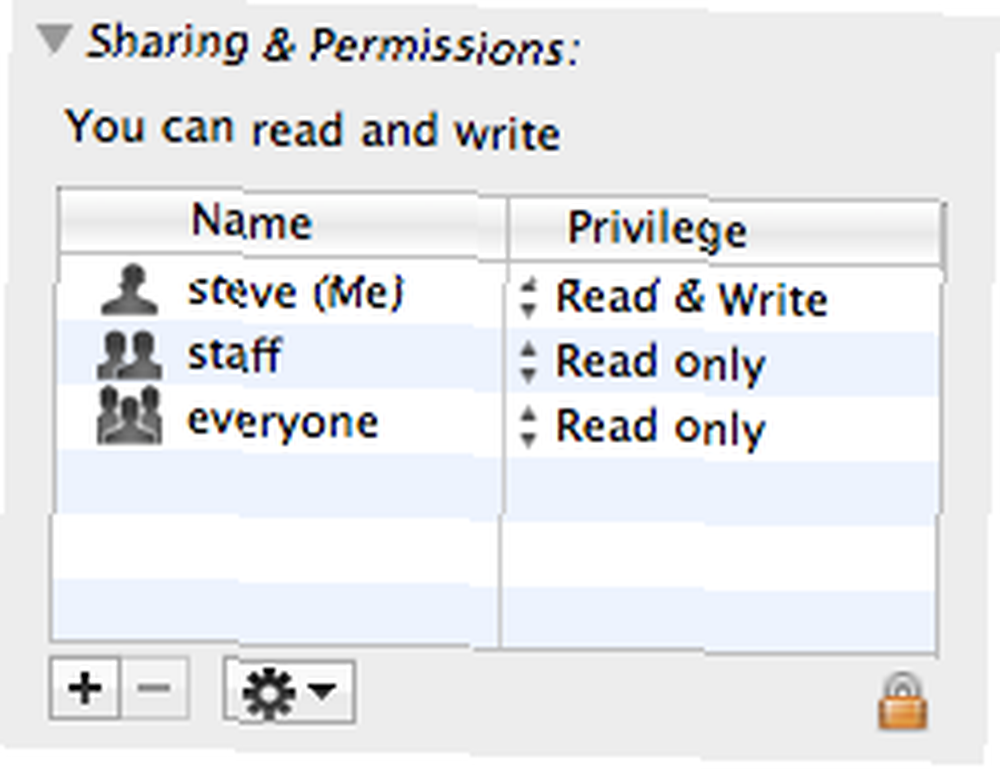
Task: Click the plus button to add user
Action: (85, 689)
